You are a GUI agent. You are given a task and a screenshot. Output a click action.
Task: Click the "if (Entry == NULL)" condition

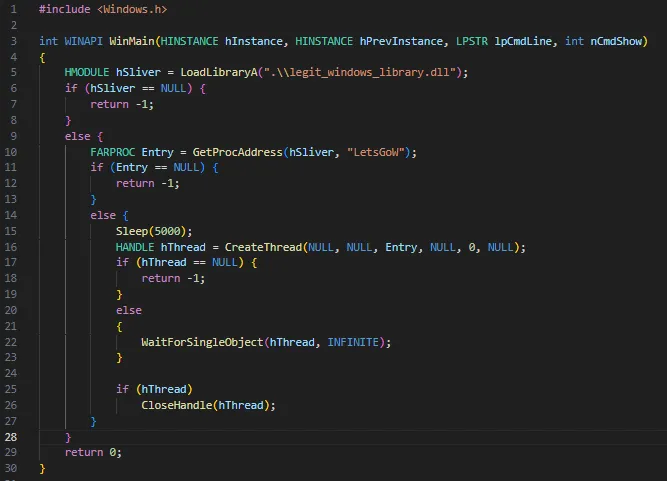click(x=148, y=168)
